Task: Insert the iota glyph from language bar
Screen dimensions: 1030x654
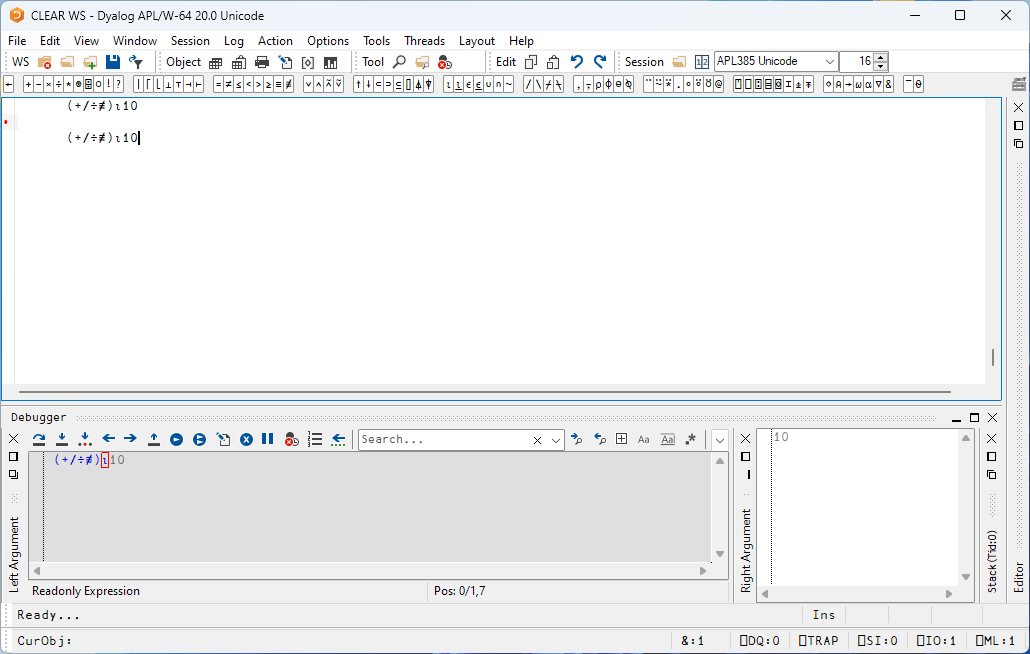Action: 448,85
